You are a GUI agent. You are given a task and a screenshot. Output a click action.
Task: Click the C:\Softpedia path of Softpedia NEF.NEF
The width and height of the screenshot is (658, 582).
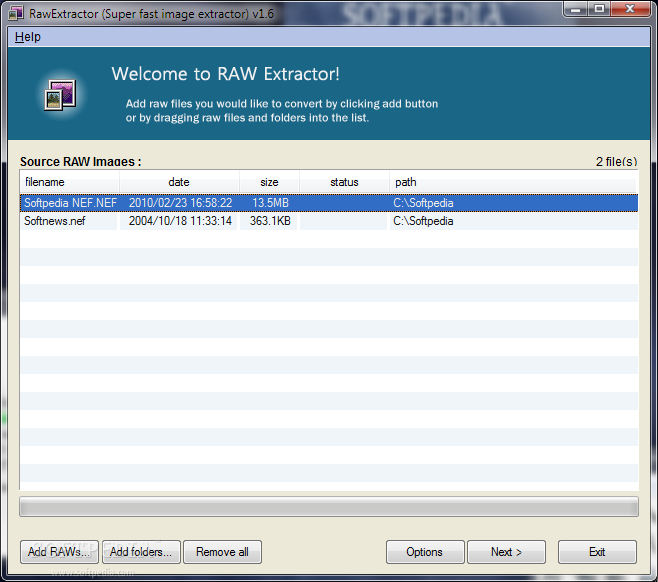pos(423,203)
